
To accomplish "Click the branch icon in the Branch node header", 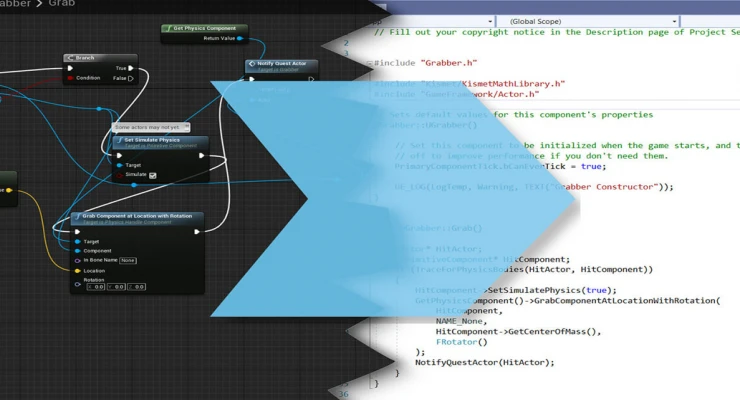I will [x=70, y=58].
